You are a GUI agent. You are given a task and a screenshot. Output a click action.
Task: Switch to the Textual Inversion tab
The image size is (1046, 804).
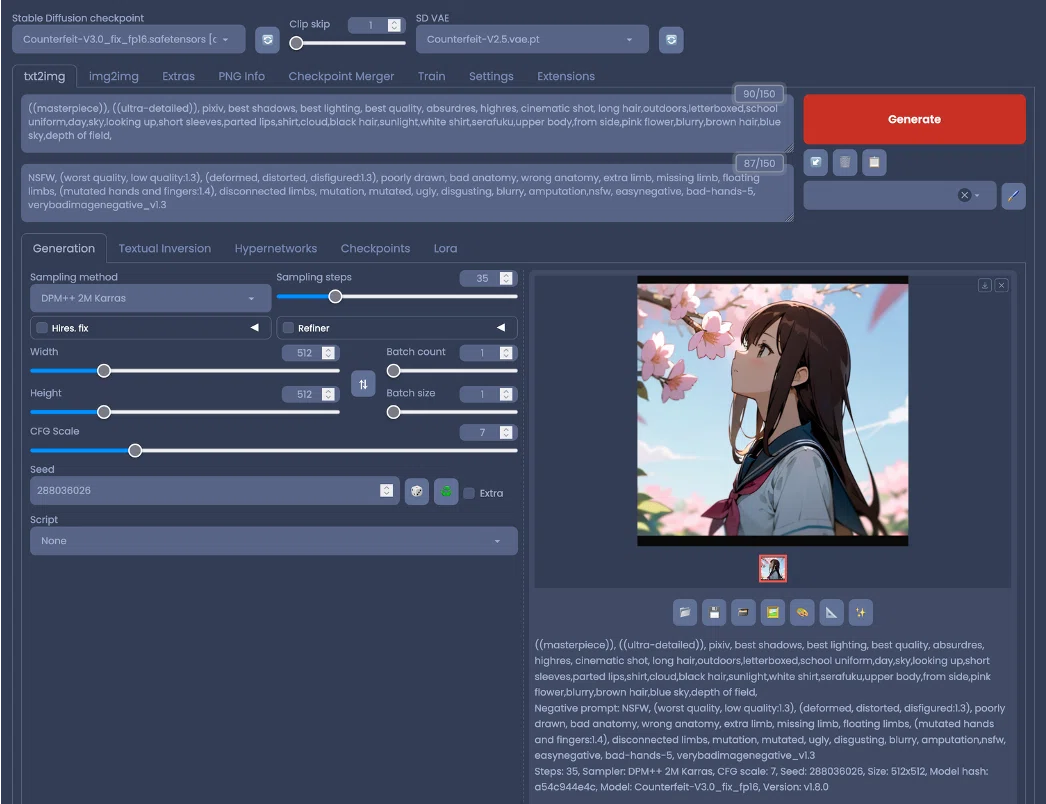(165, 248)
